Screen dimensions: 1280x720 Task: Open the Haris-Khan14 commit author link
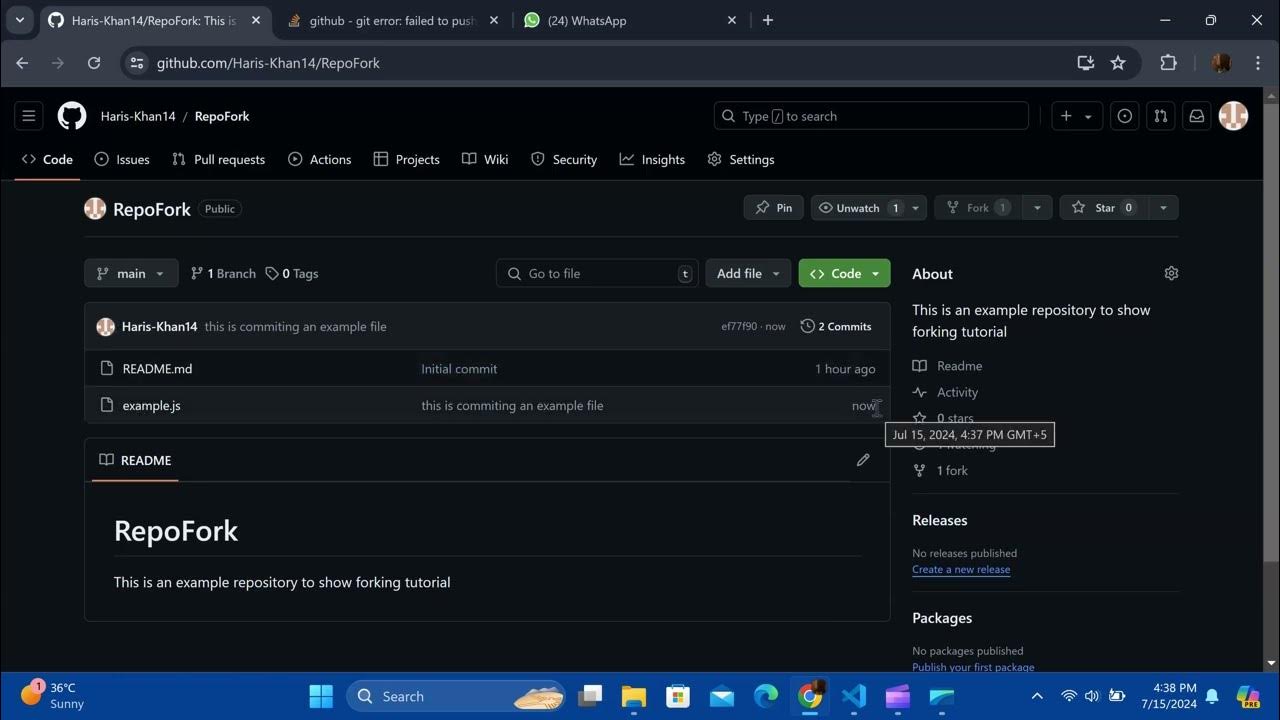[x=159, y=326]
